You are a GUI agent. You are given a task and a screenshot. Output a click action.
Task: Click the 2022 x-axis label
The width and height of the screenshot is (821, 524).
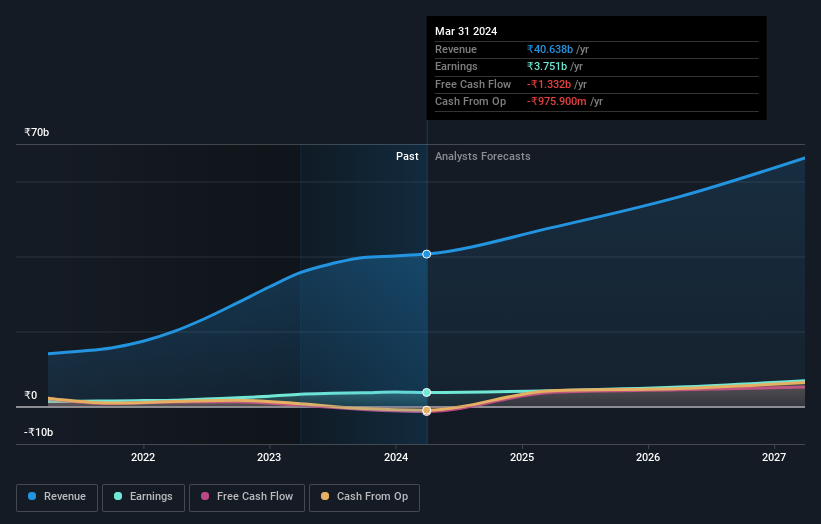(143, 458)
